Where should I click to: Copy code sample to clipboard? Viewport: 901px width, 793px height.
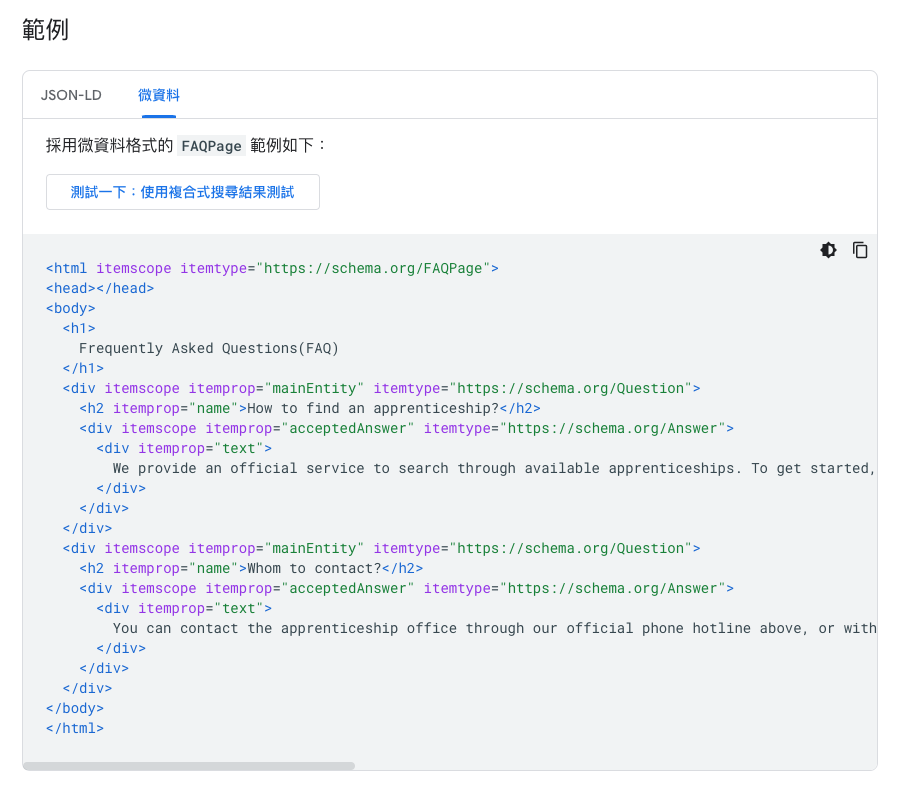[860, 250]
